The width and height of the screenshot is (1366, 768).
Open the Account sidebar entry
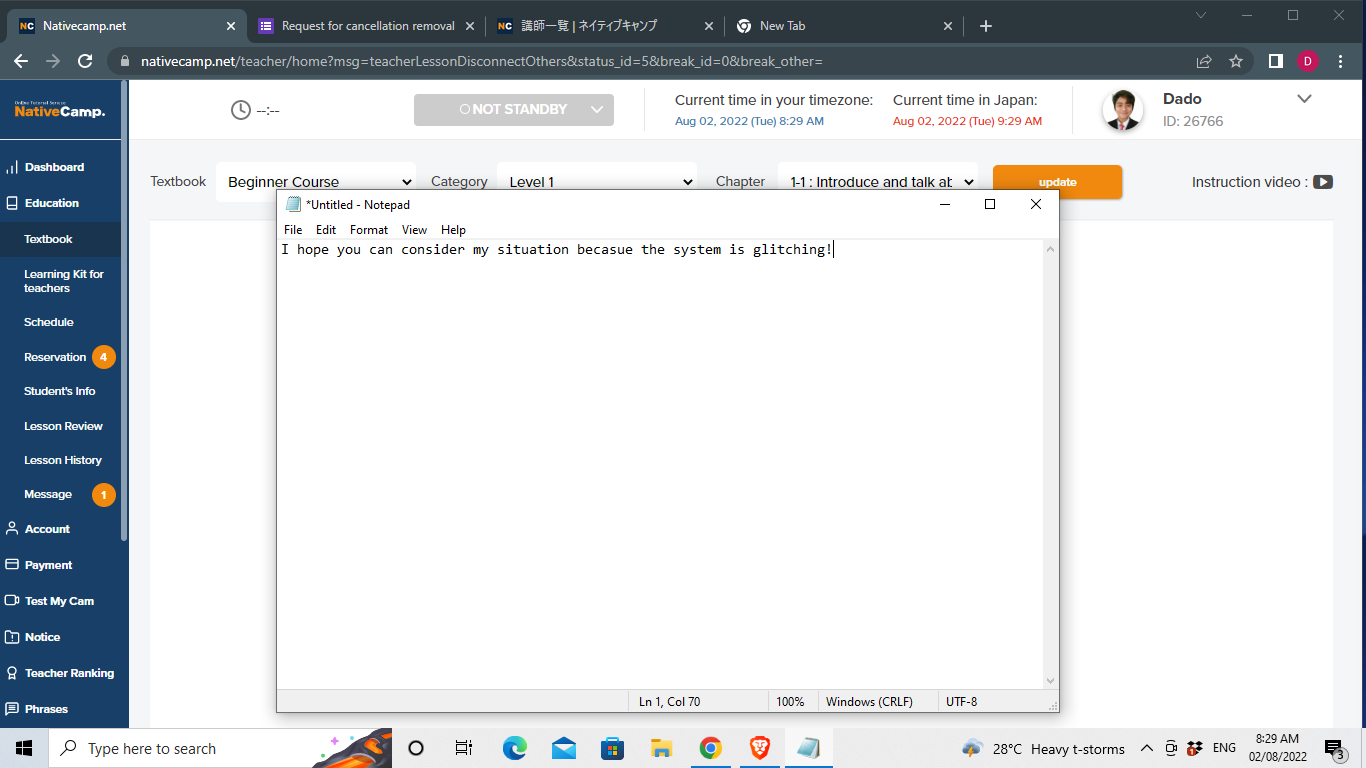click(x=47, y=529)
